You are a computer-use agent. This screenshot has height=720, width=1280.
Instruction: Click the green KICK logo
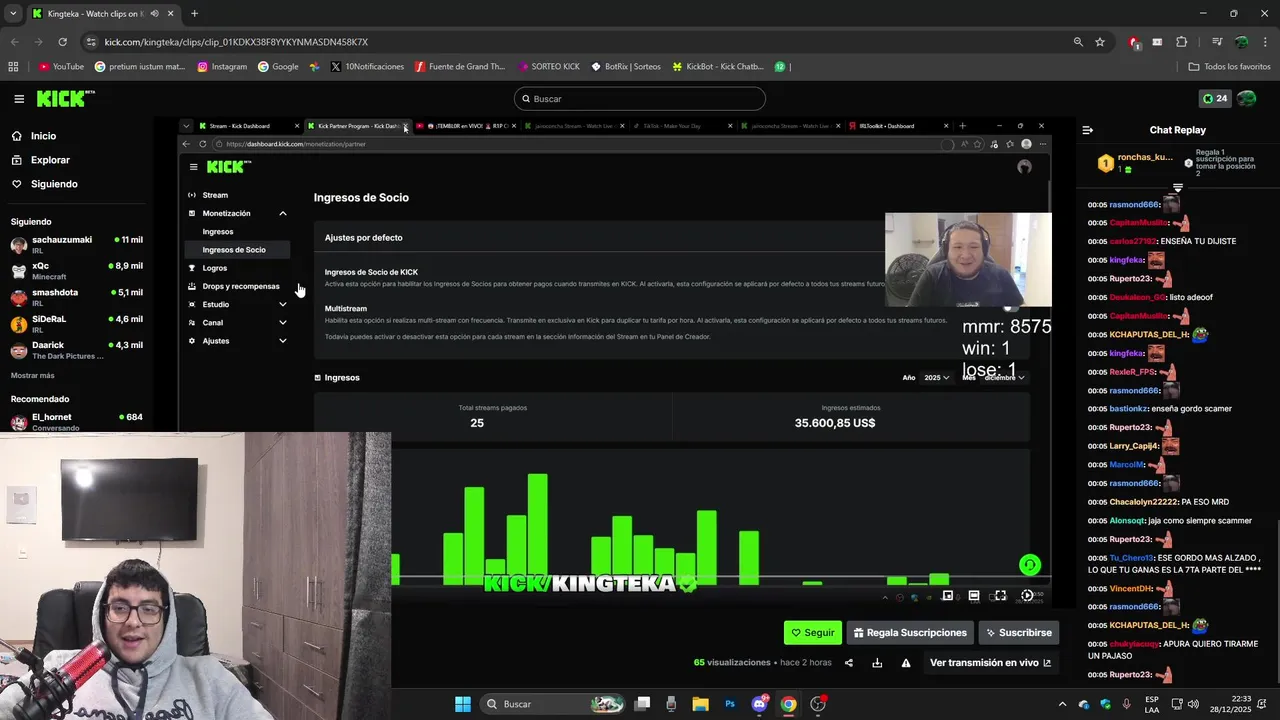(65, 98)
